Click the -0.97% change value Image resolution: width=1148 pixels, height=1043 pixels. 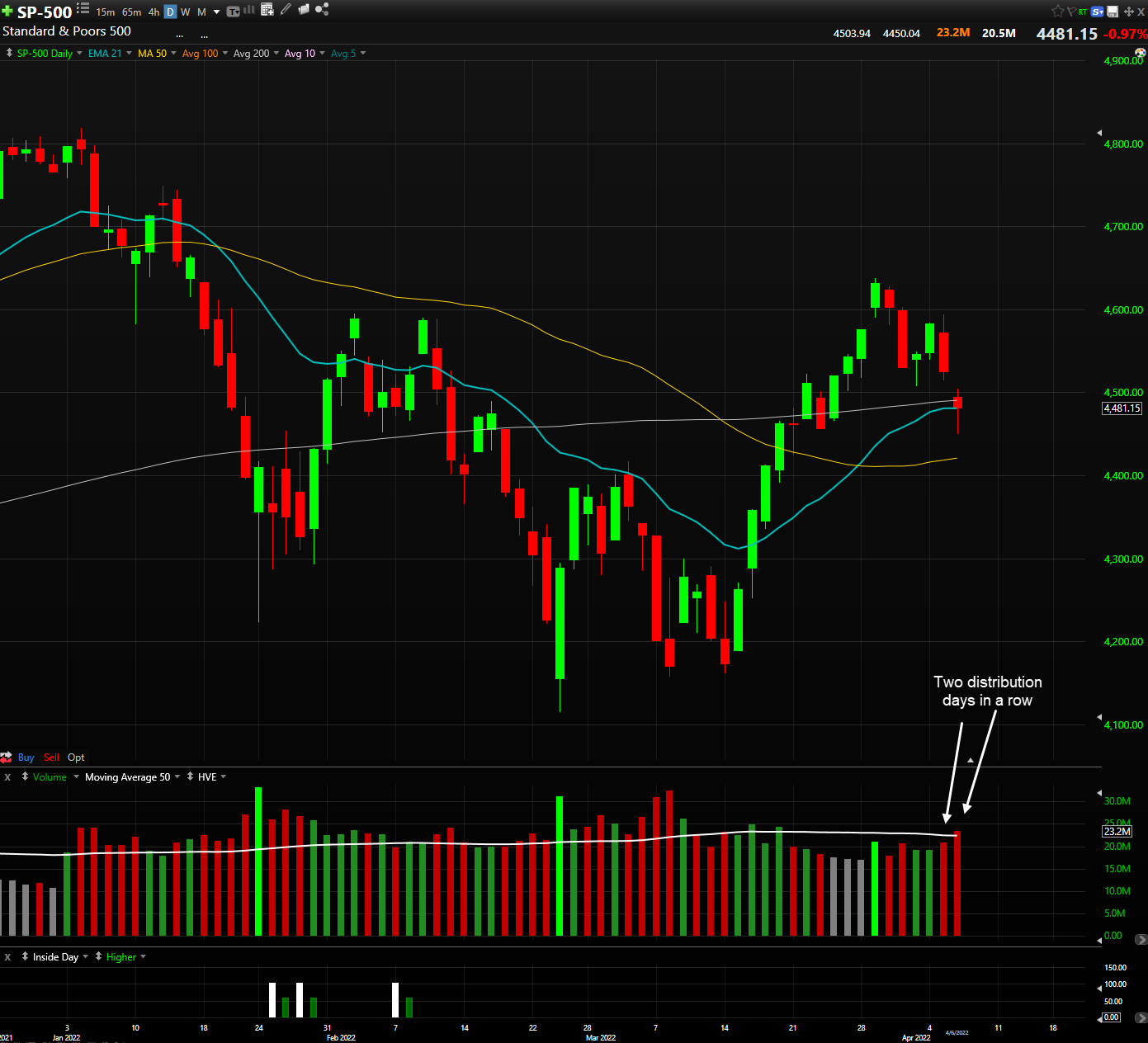click(x=1125, y=34)
